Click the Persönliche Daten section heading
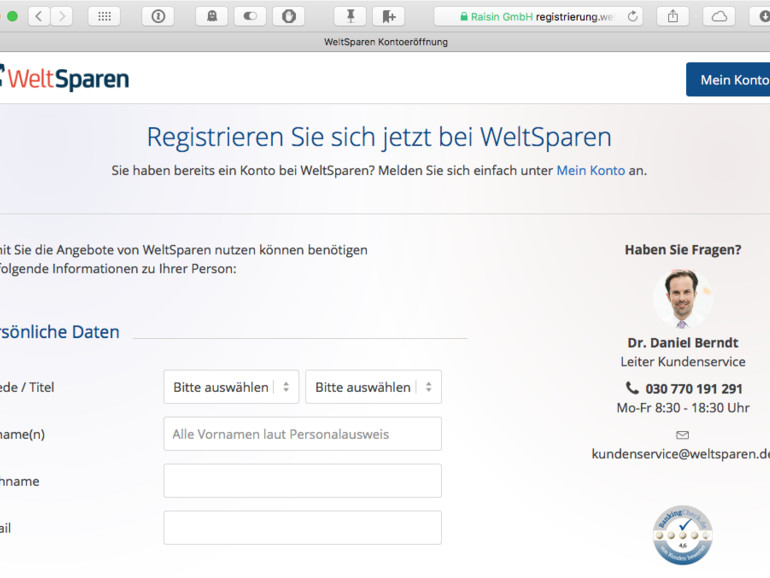770x578 pixels. (x=59, y=332)
